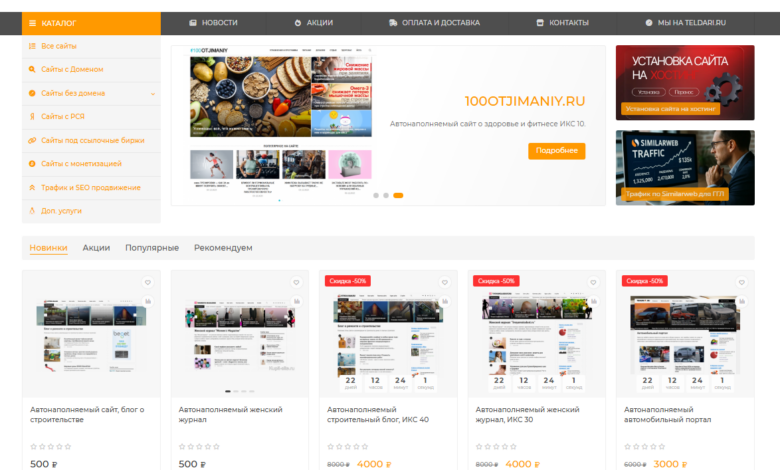This screenshot has height=470, width=780.
Task: Add the women's magazine site to favorites
Action: pos(295,283)
